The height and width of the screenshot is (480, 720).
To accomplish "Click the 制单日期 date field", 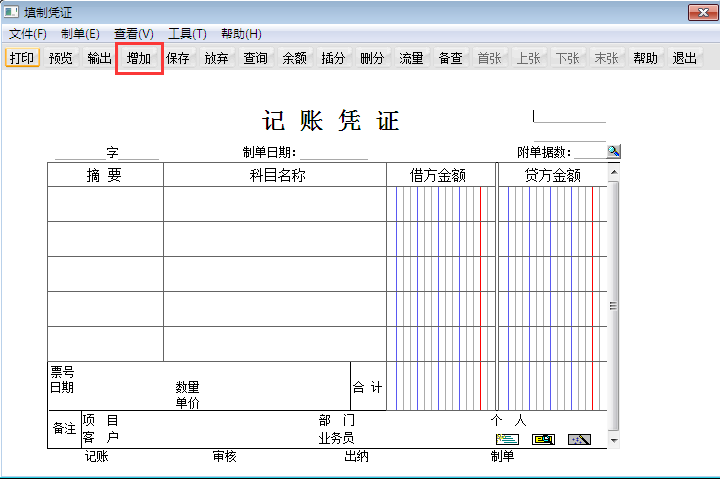I will point(333,152).
